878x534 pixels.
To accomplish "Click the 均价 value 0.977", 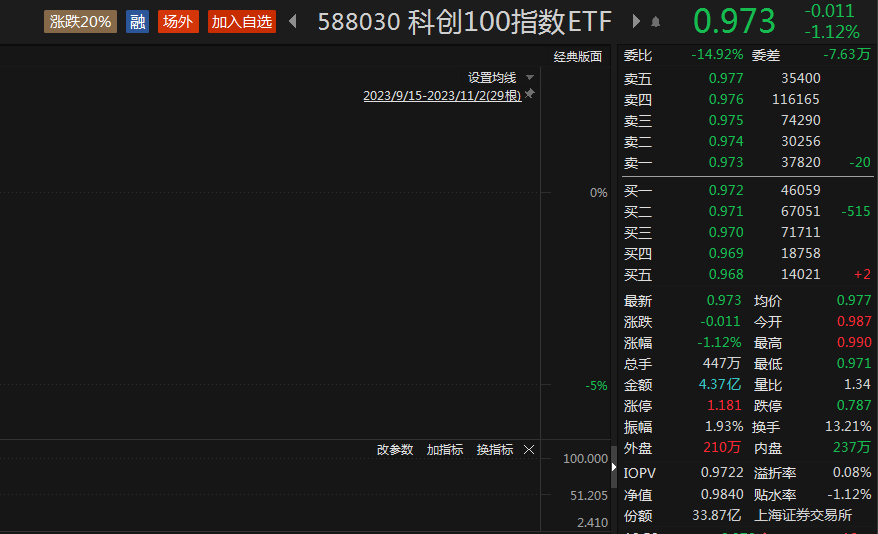I will tap(854, 301).
